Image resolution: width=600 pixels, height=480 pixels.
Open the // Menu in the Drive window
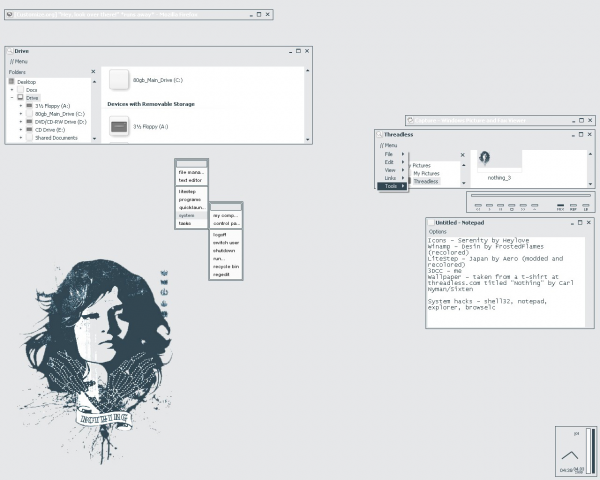pos(19,61)
